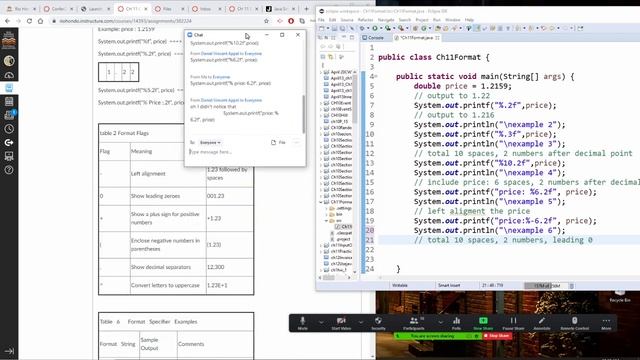Switch to the Inbox browser tab
640x360 pixels.
(206, 9)
